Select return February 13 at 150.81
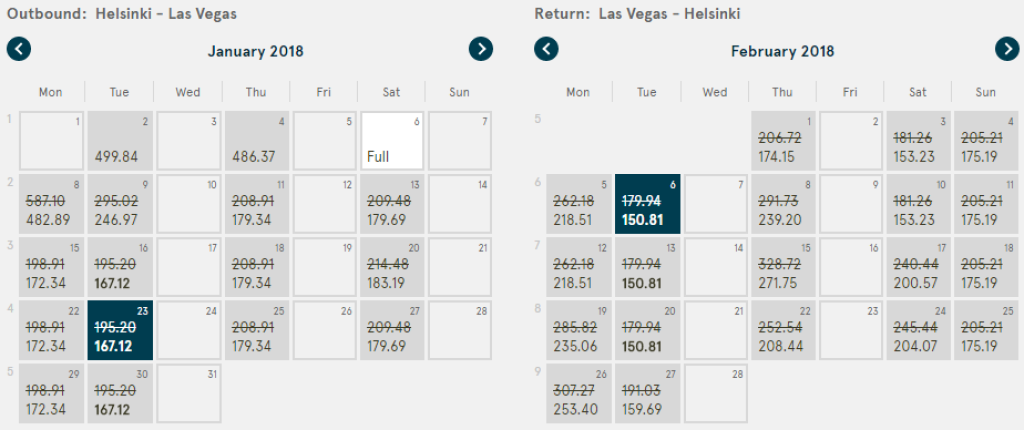The width and height of the screenshot is (1024, 430). tap(647, 266)
